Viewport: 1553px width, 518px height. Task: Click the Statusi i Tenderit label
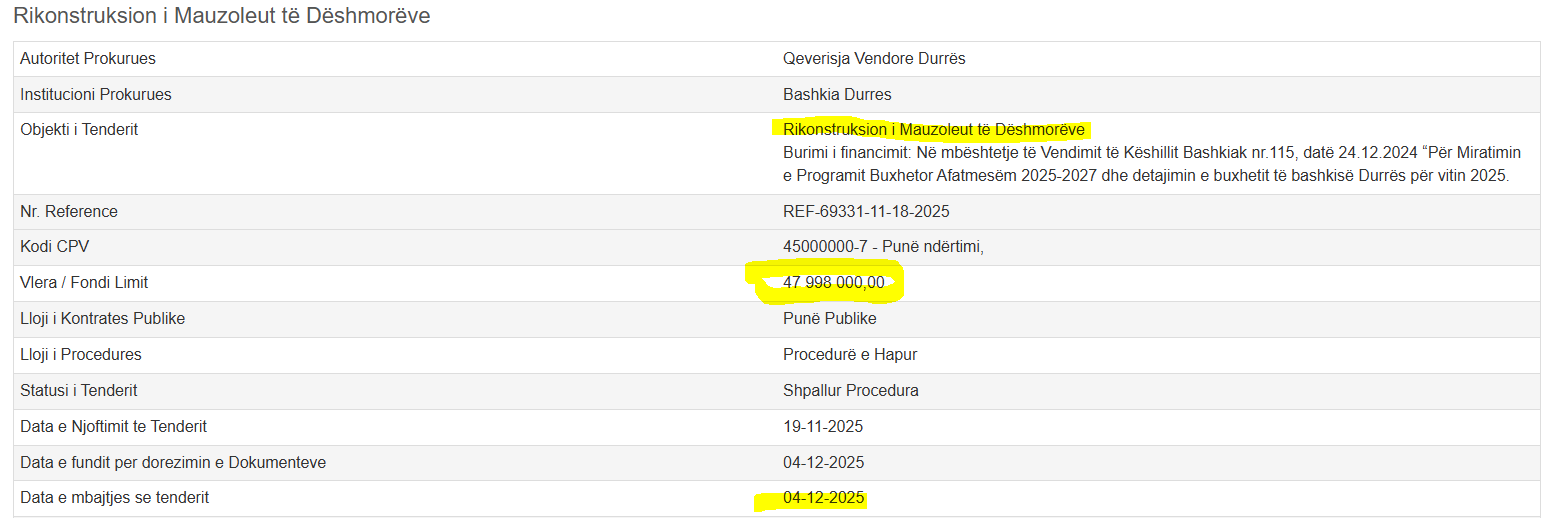point(79,391)
